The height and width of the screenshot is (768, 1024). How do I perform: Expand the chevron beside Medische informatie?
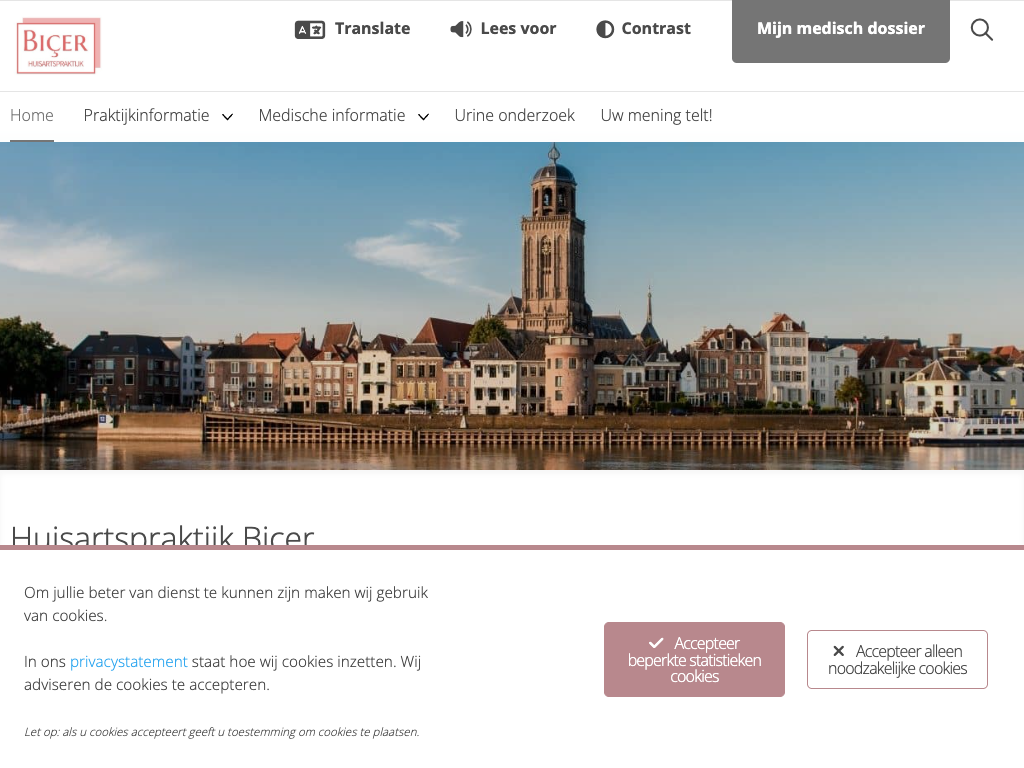click(424, 116)
